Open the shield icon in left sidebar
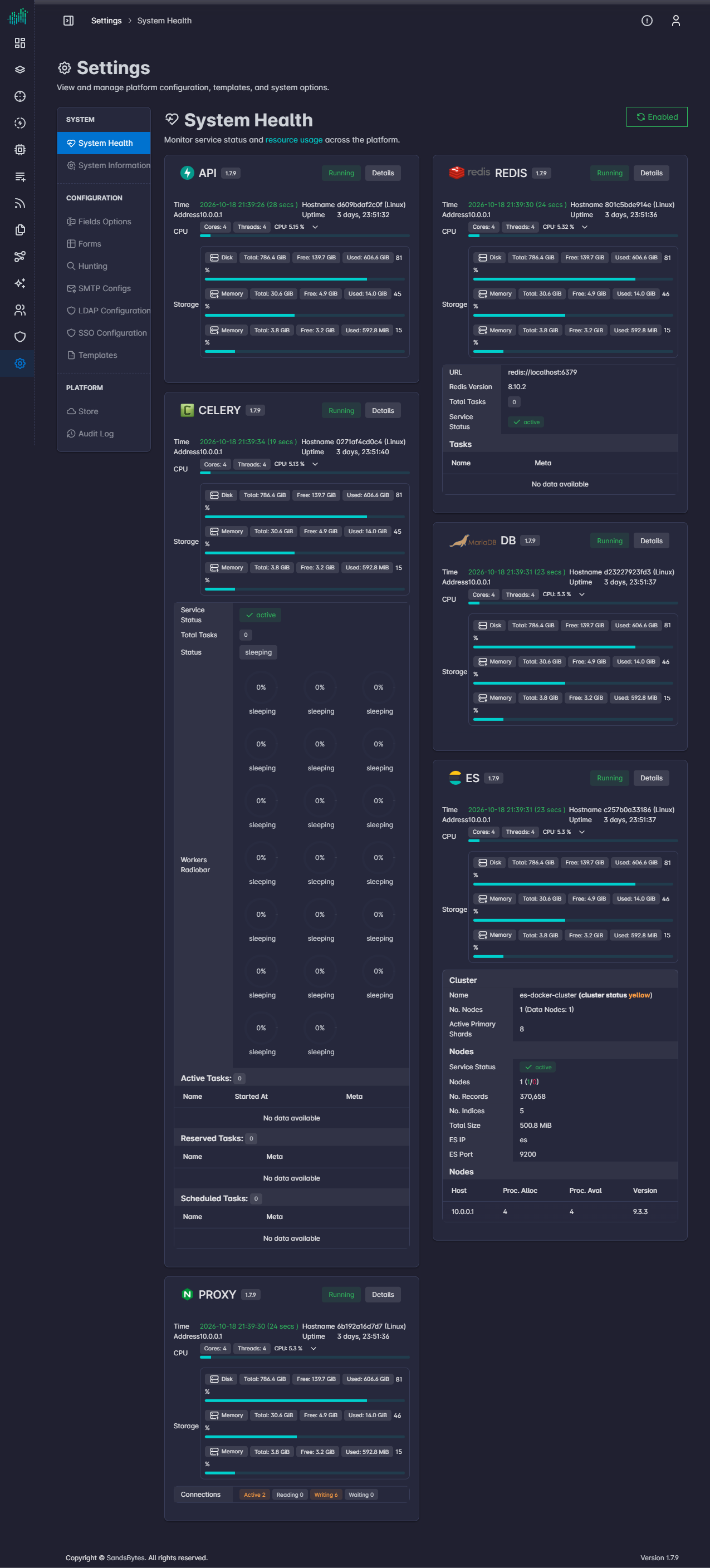710x1568 pixels. pos(19,337)
